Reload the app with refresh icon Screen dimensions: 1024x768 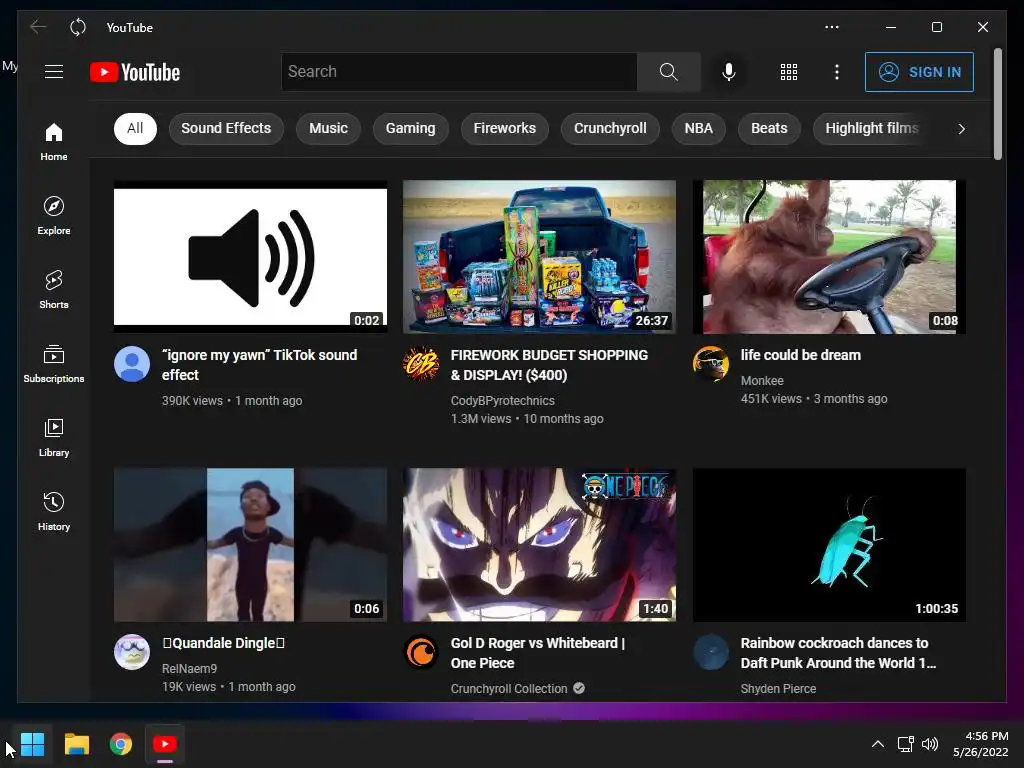coord(78,27)
